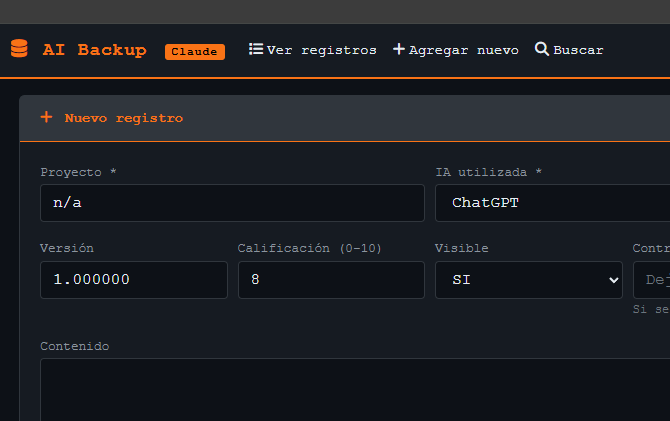
Task: Click the Nuevo registro heading text
Action: pos(124,117)
